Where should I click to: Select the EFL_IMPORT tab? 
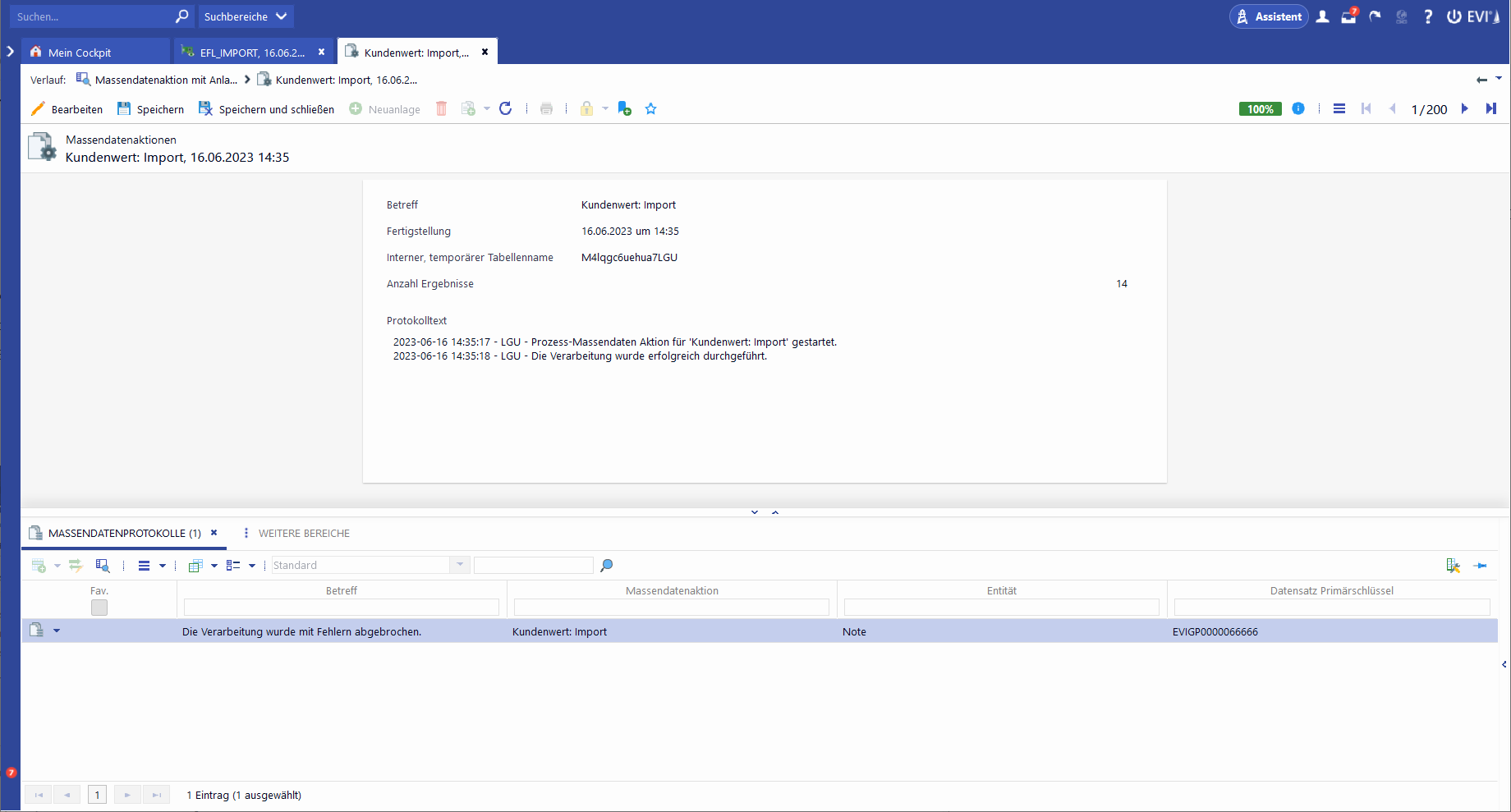252,53
